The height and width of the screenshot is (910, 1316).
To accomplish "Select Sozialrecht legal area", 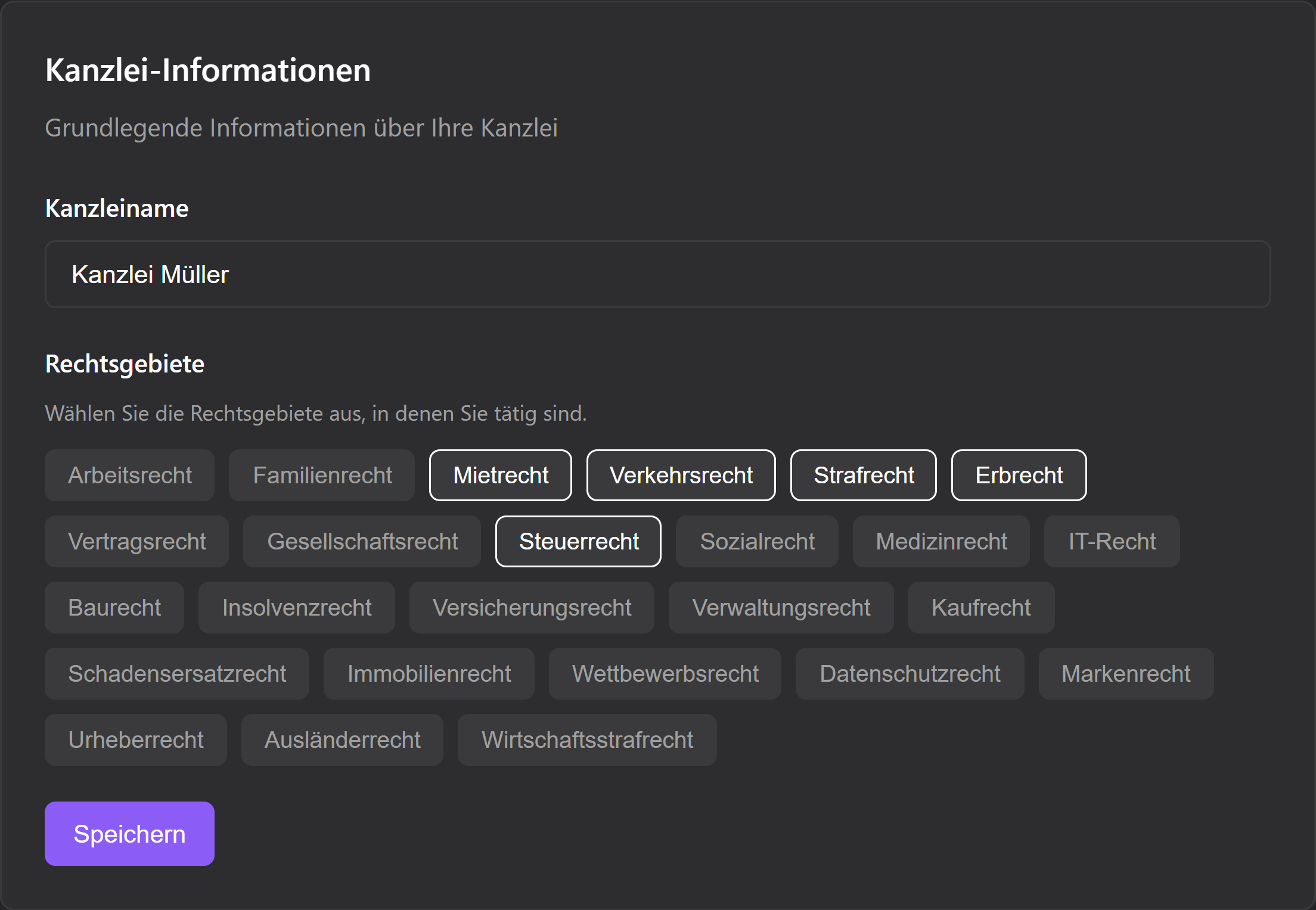I will click(x=757, y=542).
